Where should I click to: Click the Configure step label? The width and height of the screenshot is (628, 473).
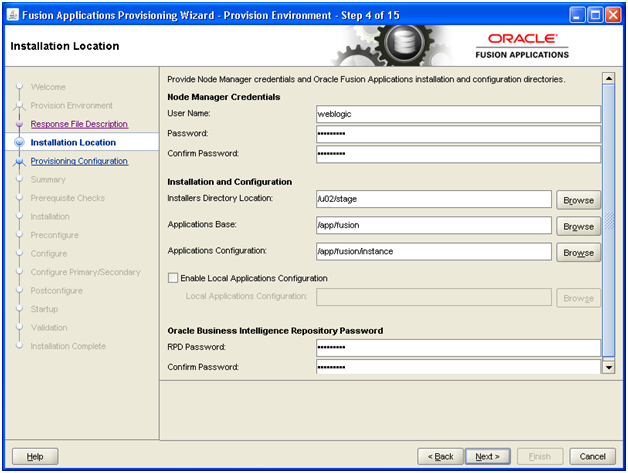point(49,254)
